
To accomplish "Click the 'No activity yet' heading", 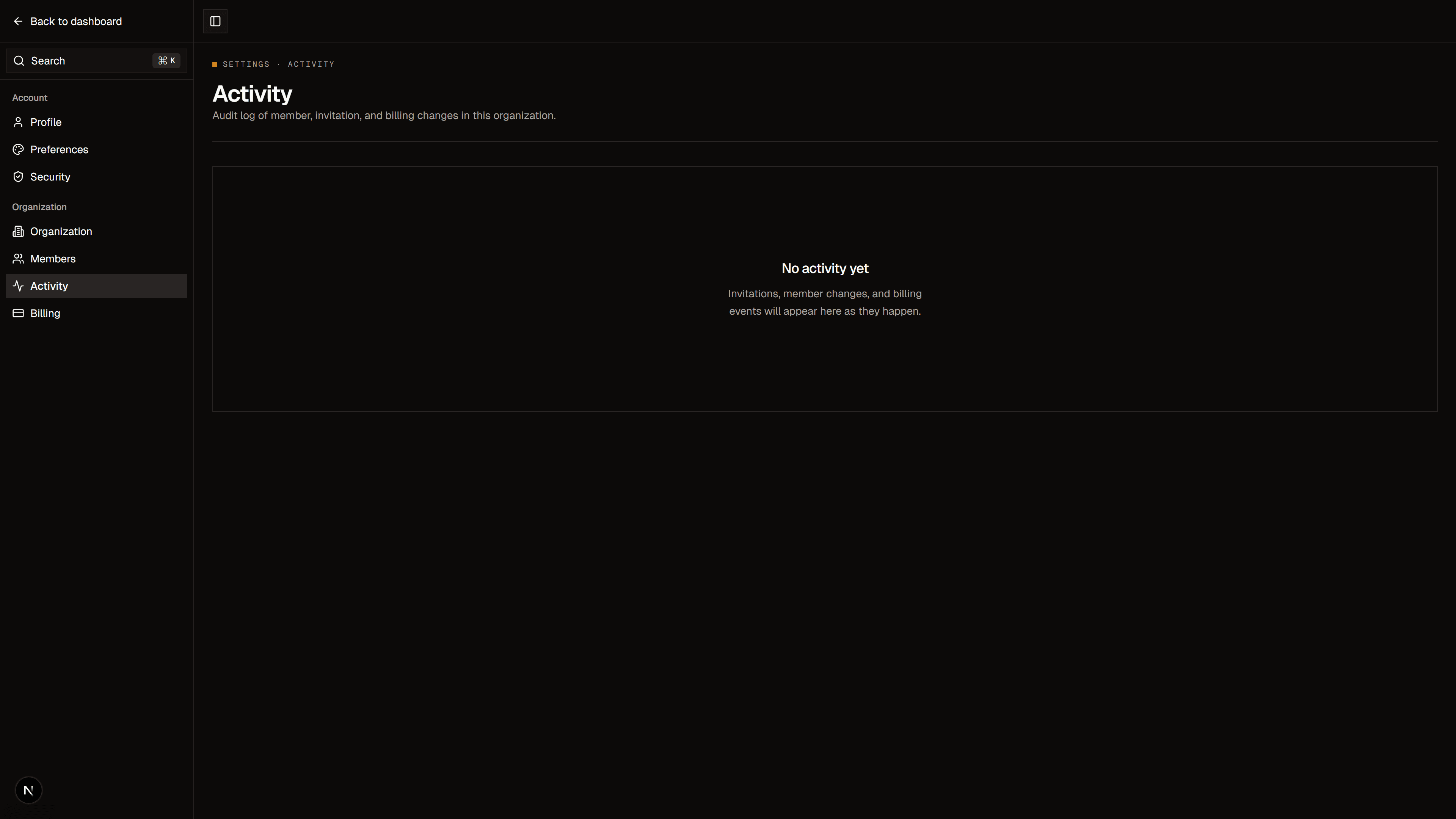I will click(x=825, y=268).
